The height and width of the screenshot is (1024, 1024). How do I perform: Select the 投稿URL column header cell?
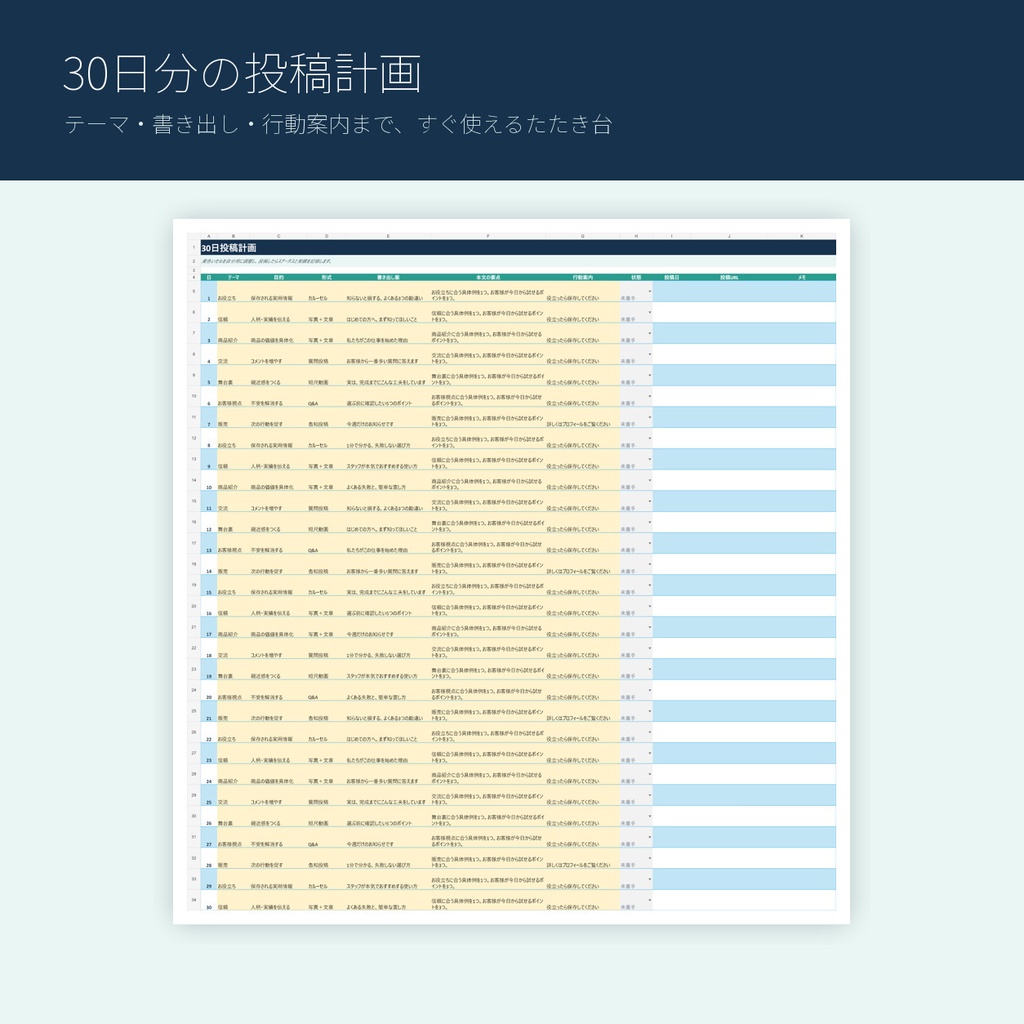point(729,278)
